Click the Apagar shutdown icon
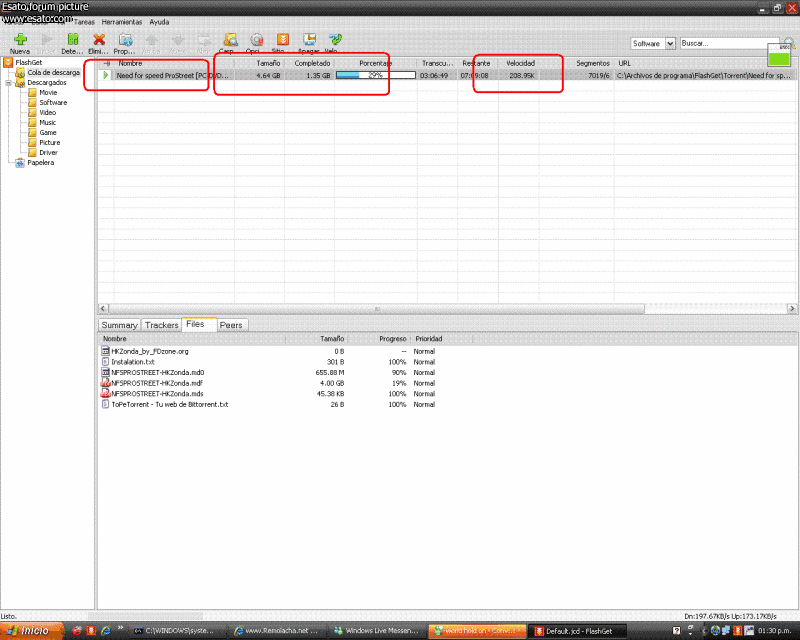Image resolution: width=800 pixels, height=640 pixels. [x=309, y=43]
